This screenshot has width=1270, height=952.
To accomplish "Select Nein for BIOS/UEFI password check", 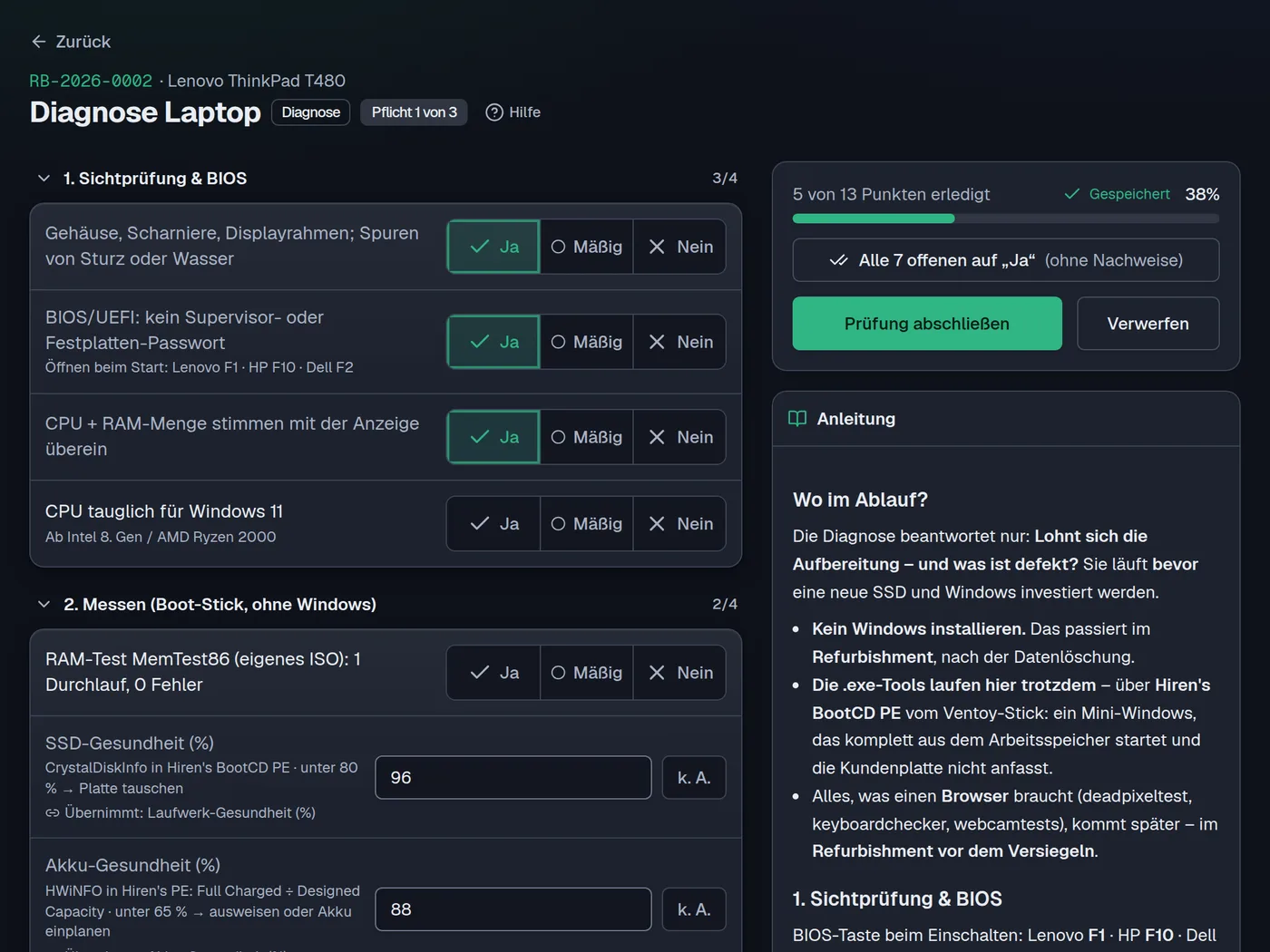I will [679, 342].
